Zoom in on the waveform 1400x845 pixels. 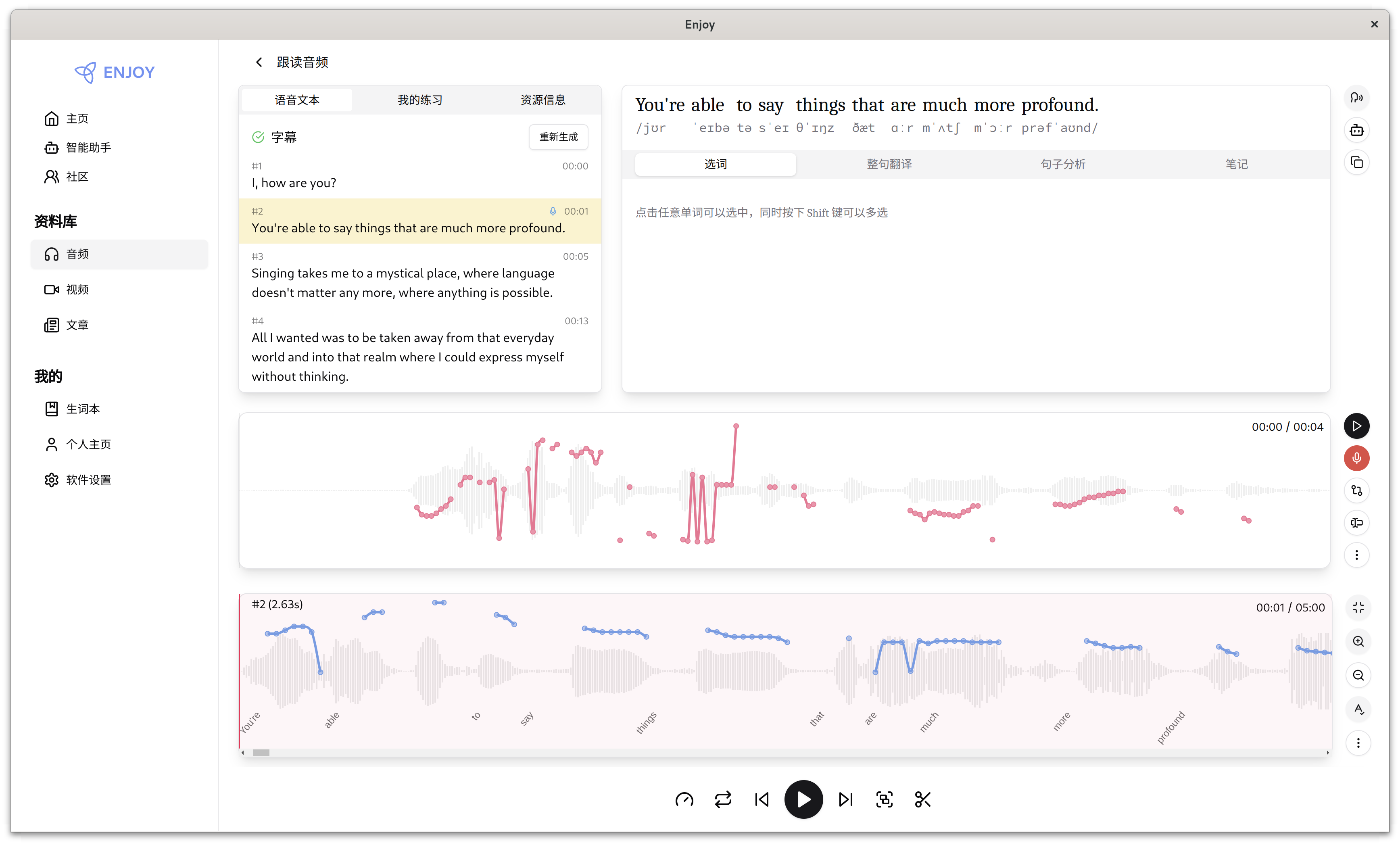click(1358, 642)
